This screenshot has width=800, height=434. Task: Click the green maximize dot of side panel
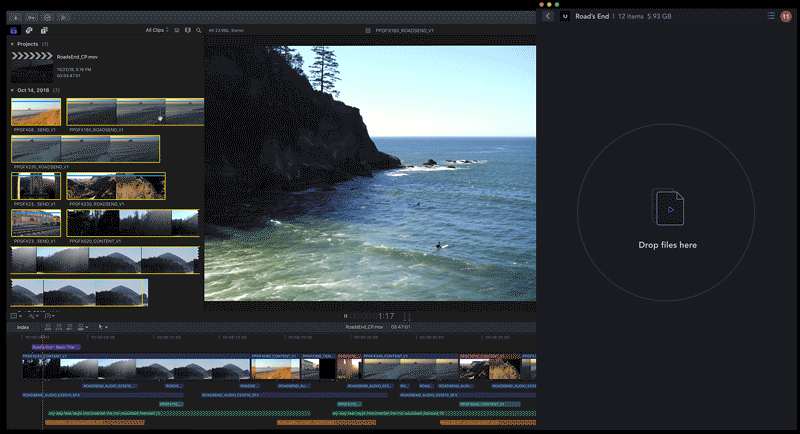pyautogui.click(x=557, y=5)
